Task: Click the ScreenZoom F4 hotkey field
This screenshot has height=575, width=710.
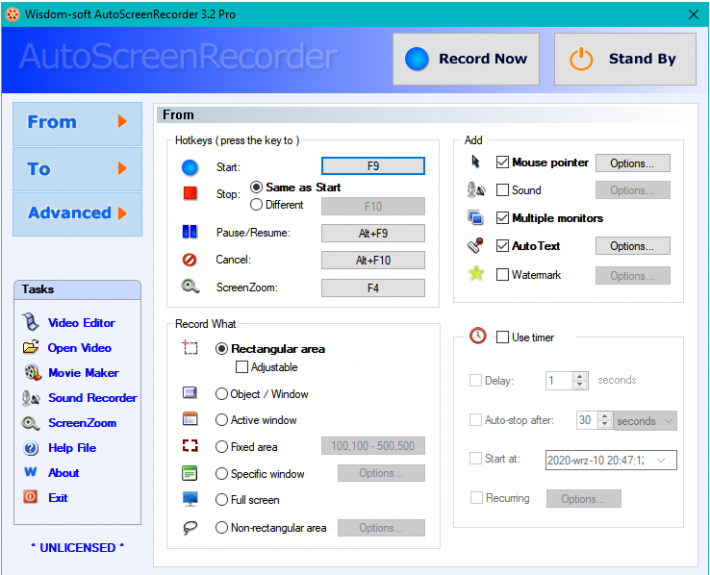Action: coord(373,288)
